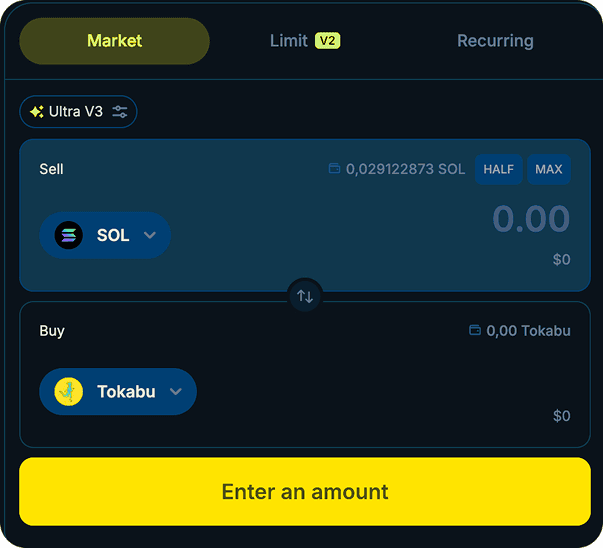This screenshot has height=548, width=603.
Task: Switch to the Market tab
Action: [x=114, y=41]
